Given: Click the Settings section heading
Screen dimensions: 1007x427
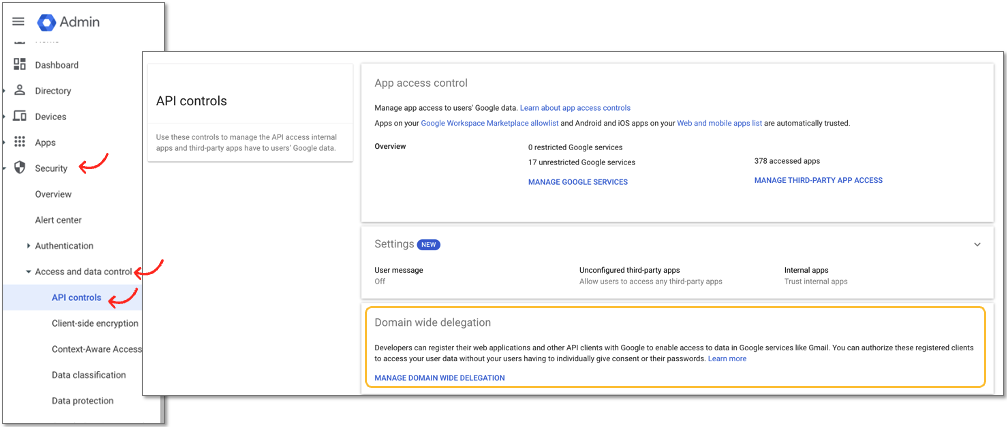Looking at the screenshot, I should pos(394,244).
